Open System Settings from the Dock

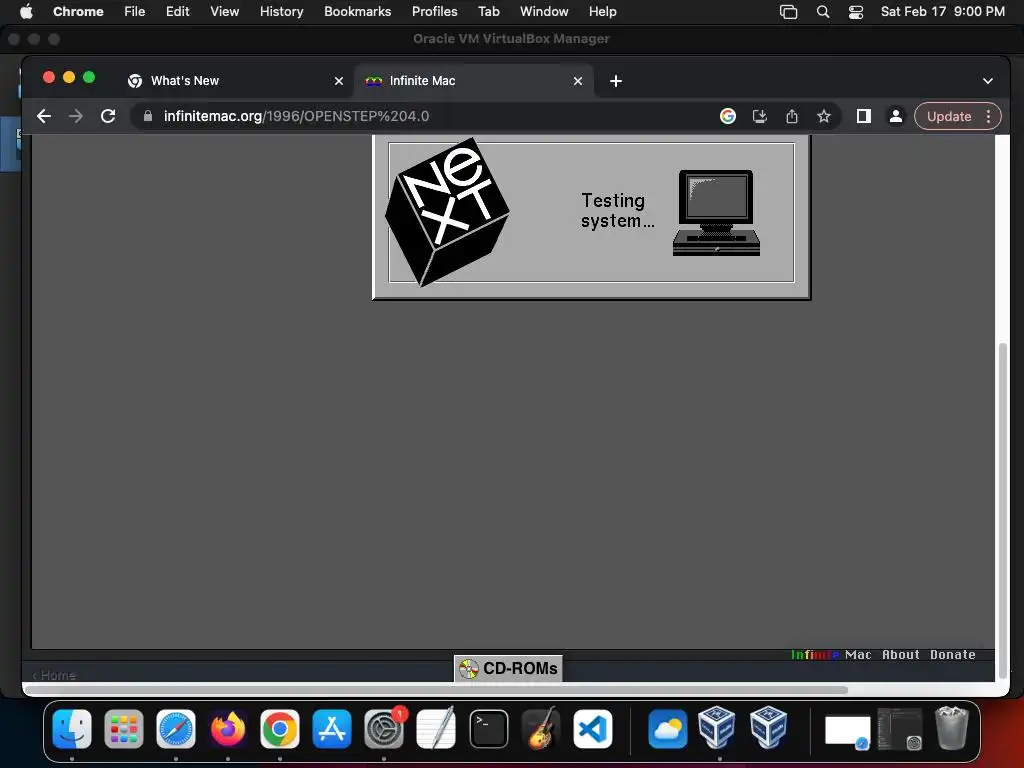(384, 729)
